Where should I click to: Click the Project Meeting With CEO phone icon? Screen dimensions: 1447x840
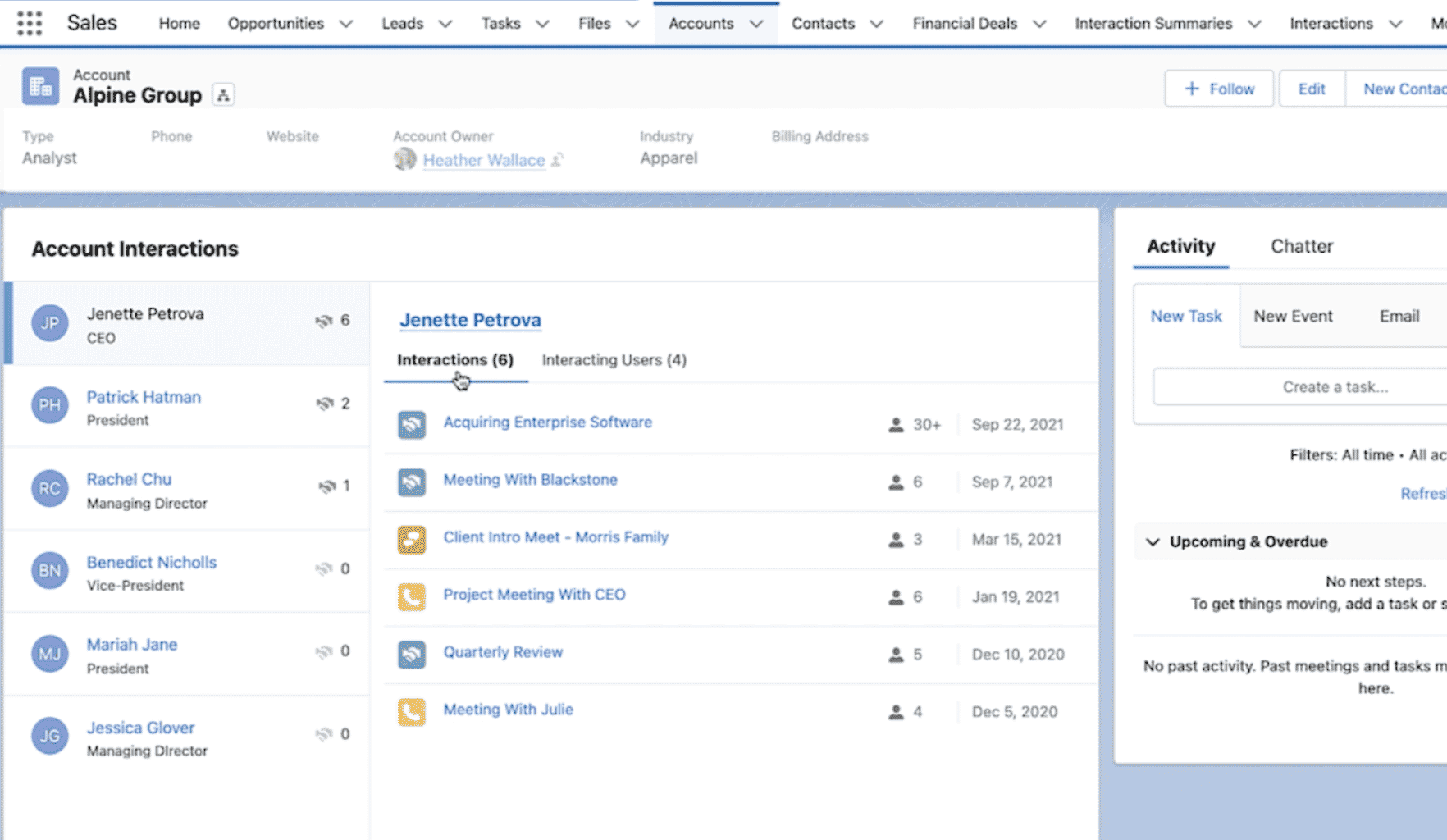point(412,596)
